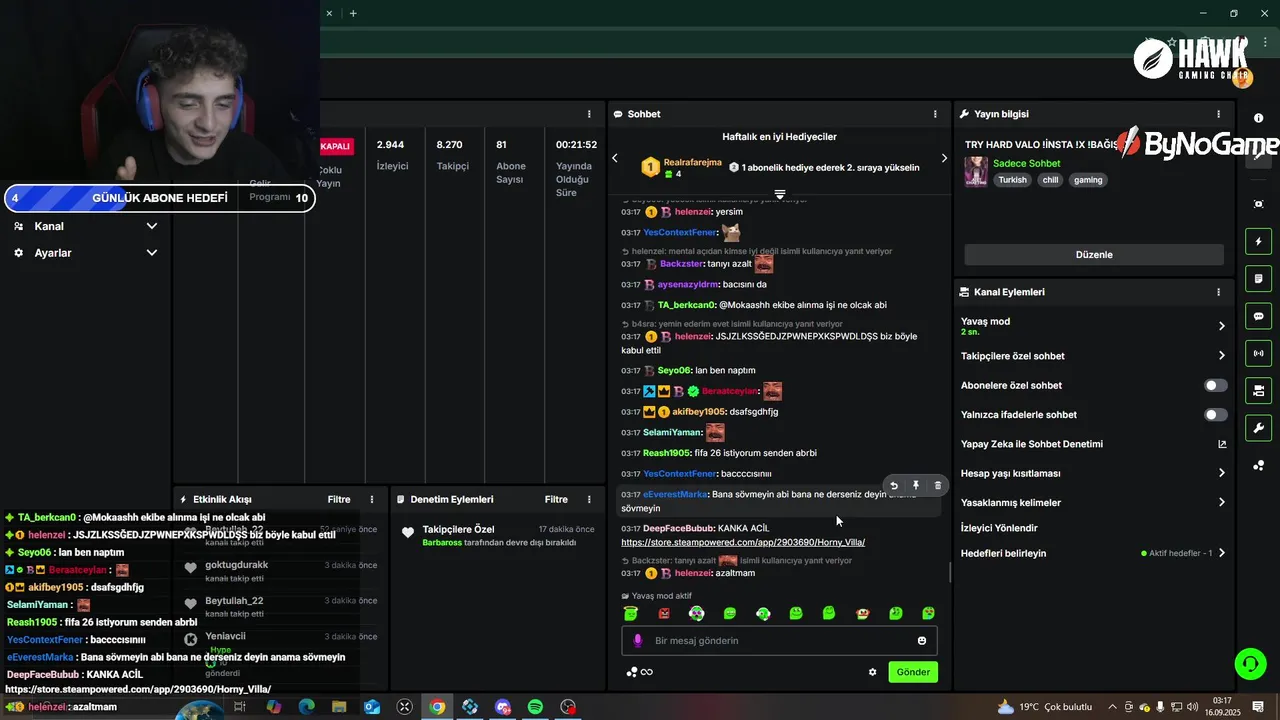Open Microsoft Edge from the taskbar

pyautogui.click(x=306, y=707)
